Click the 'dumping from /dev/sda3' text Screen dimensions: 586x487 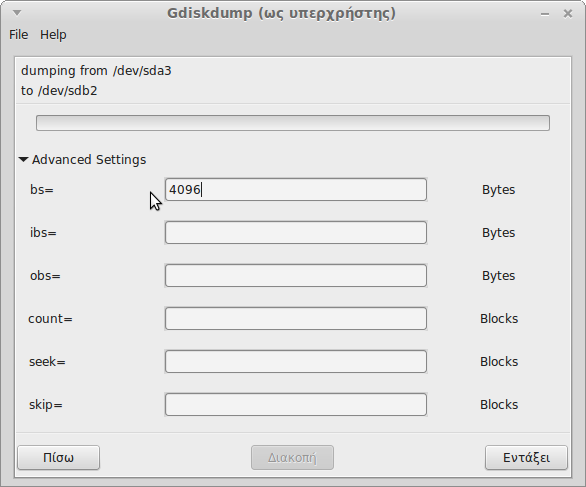click(x=96, y=71)
